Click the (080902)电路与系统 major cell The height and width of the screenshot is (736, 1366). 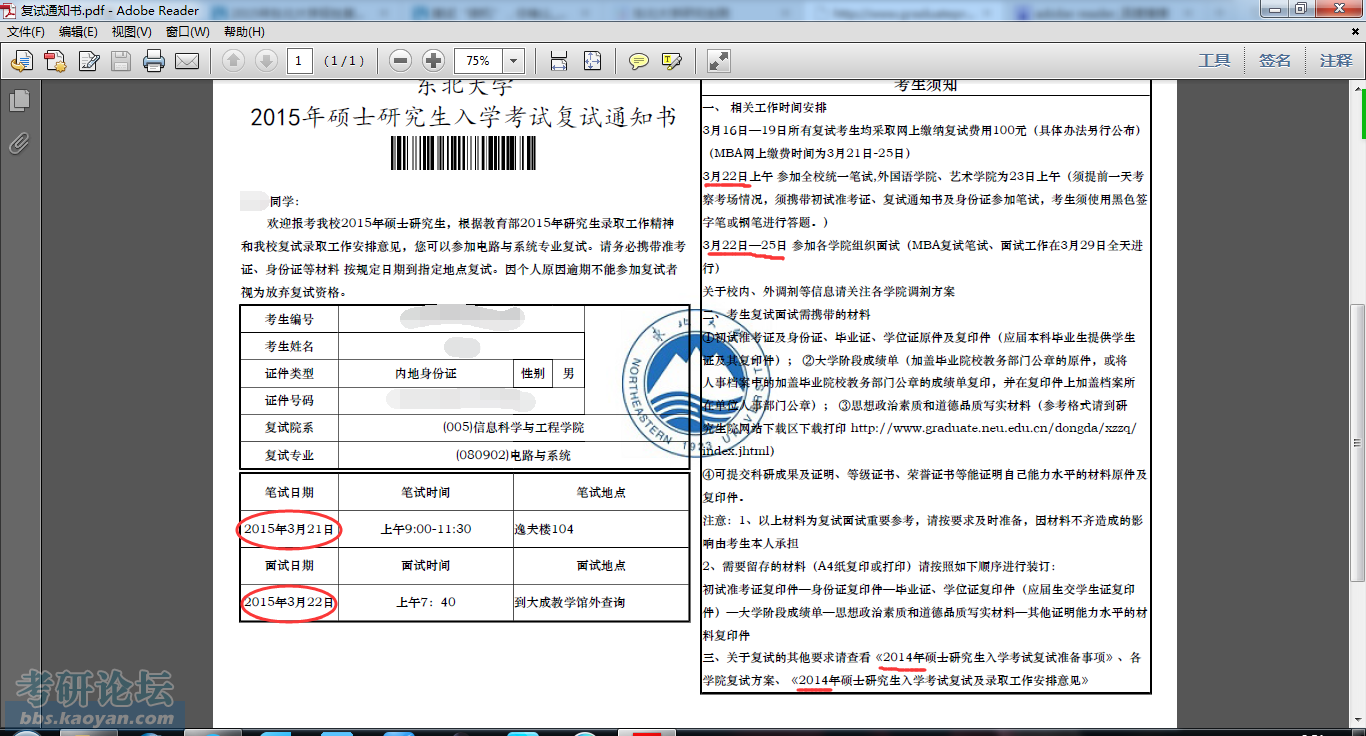[513, 455]
